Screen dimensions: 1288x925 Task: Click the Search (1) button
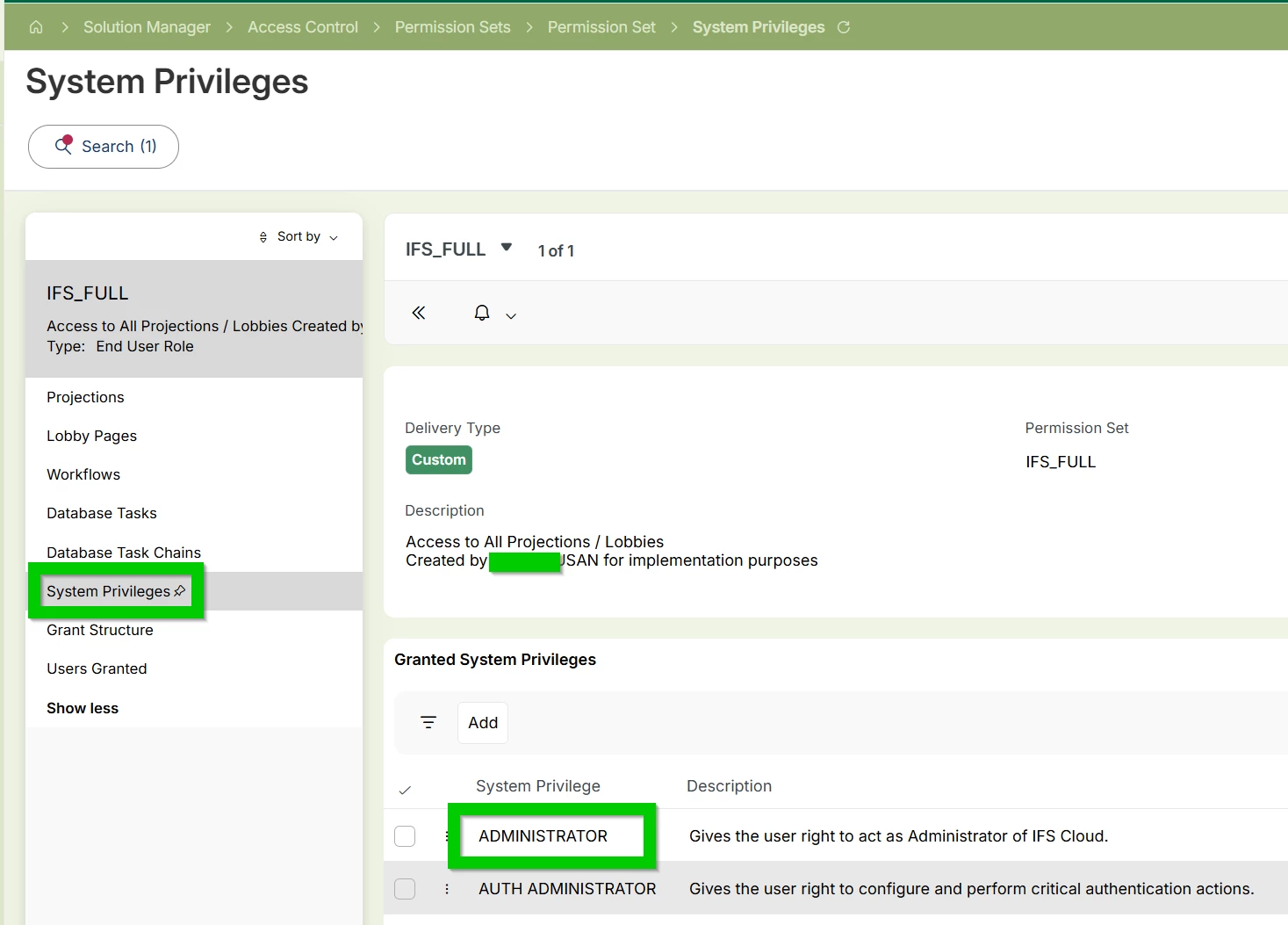(x=104, y=147)
